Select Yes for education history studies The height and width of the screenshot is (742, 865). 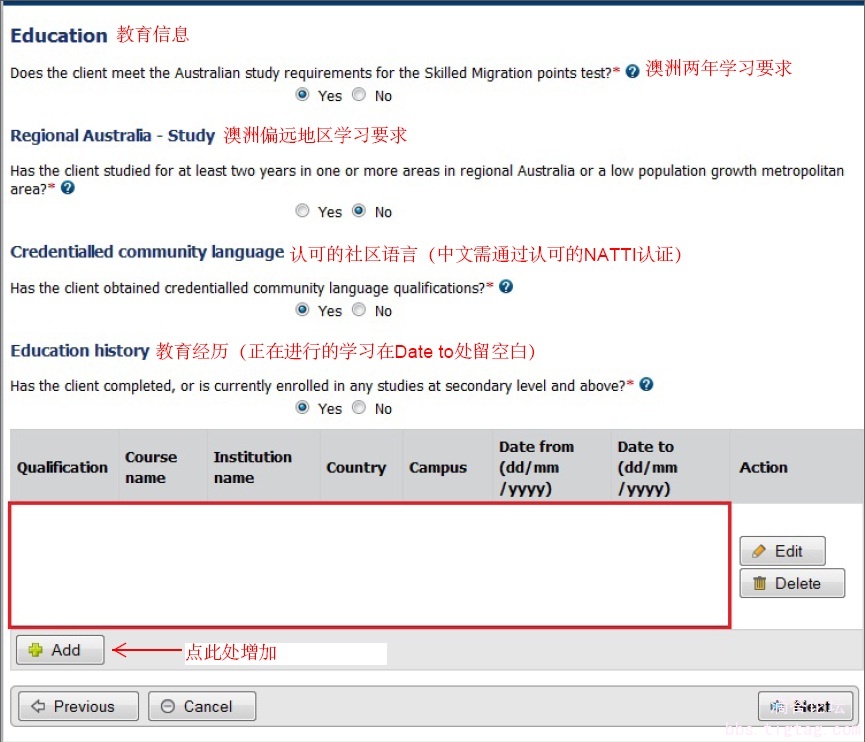tap(303, 408)
